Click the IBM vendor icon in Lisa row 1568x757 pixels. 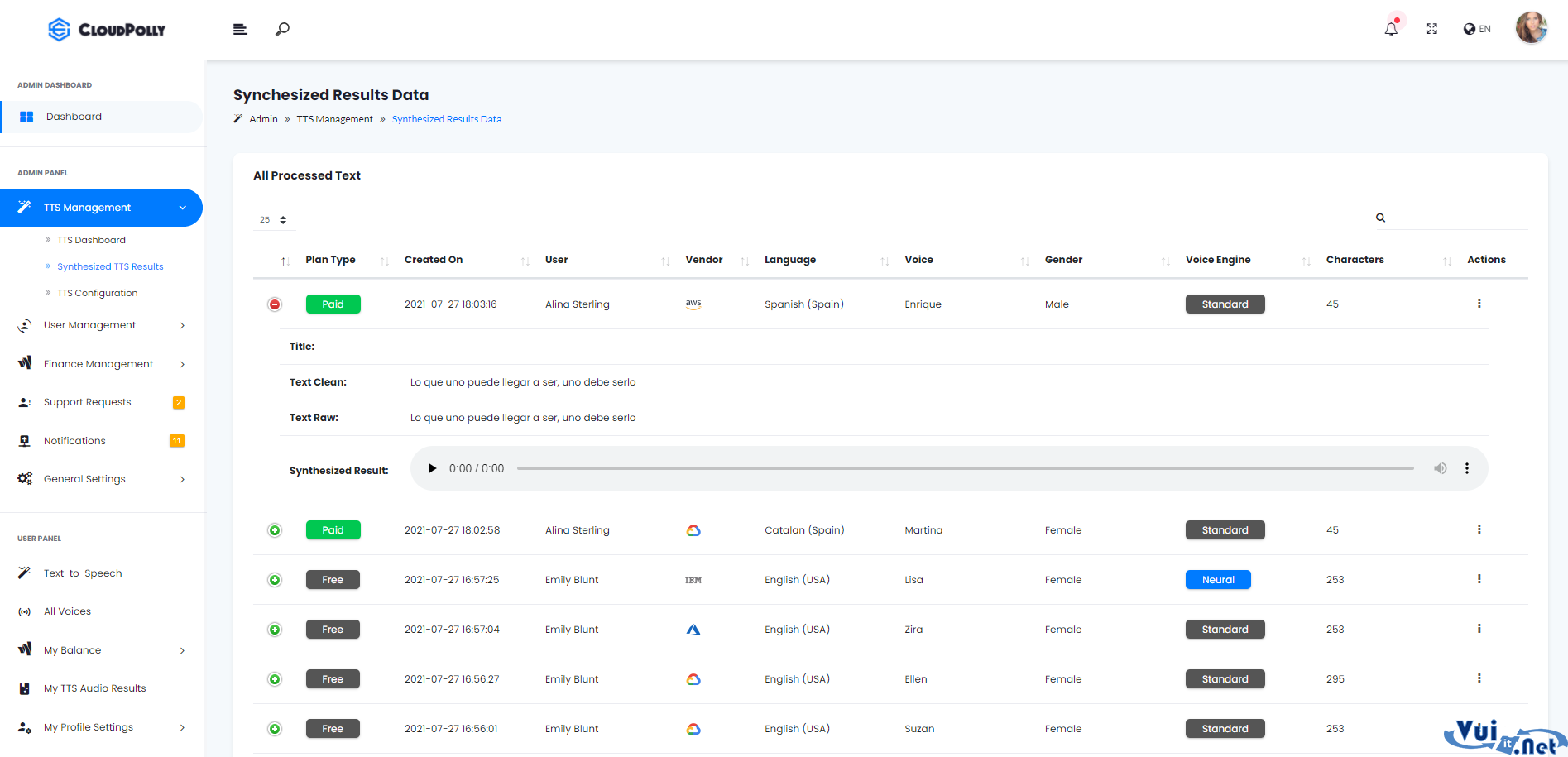[x=693, y=580]
